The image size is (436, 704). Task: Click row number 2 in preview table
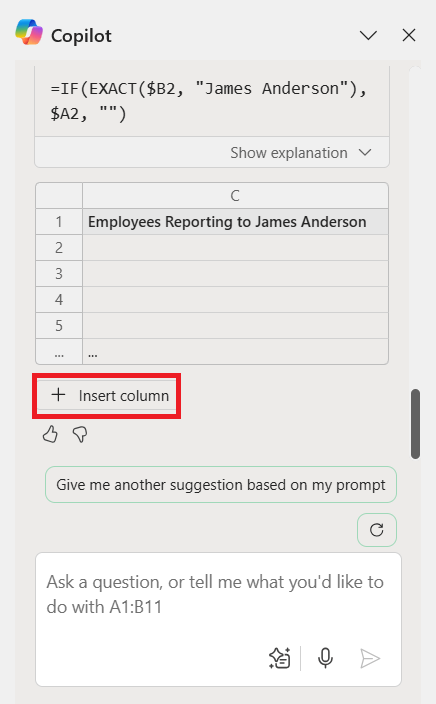(x=59, y=248)
